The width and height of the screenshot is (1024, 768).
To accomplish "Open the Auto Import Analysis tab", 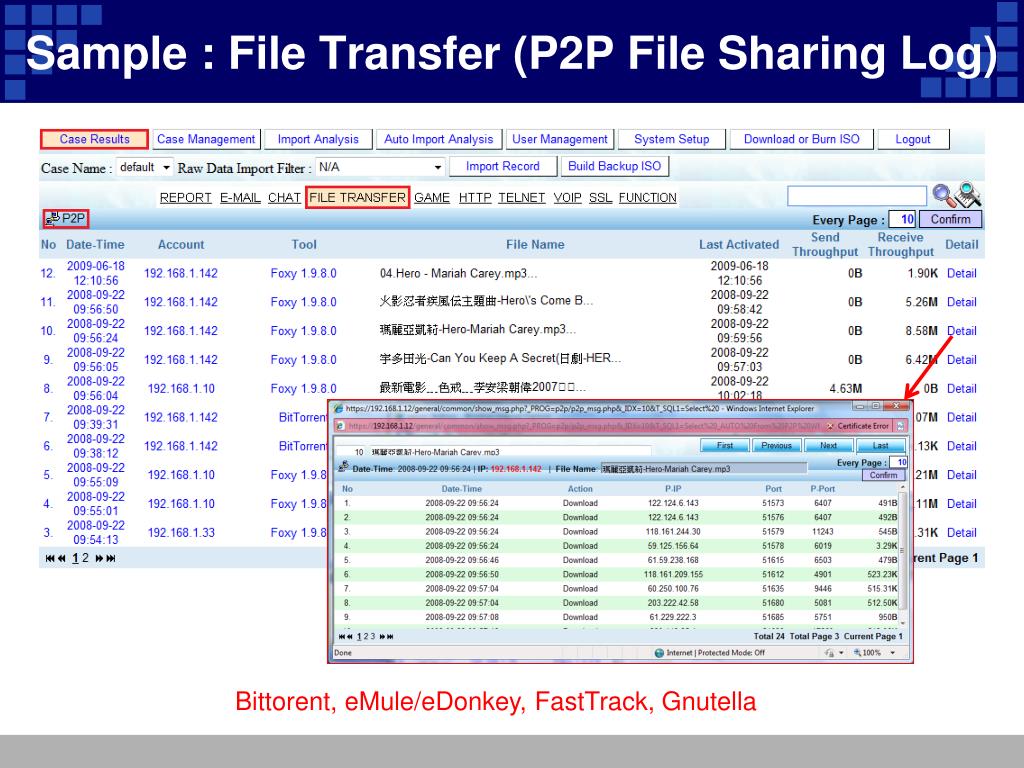I will [x=438, y=139].
